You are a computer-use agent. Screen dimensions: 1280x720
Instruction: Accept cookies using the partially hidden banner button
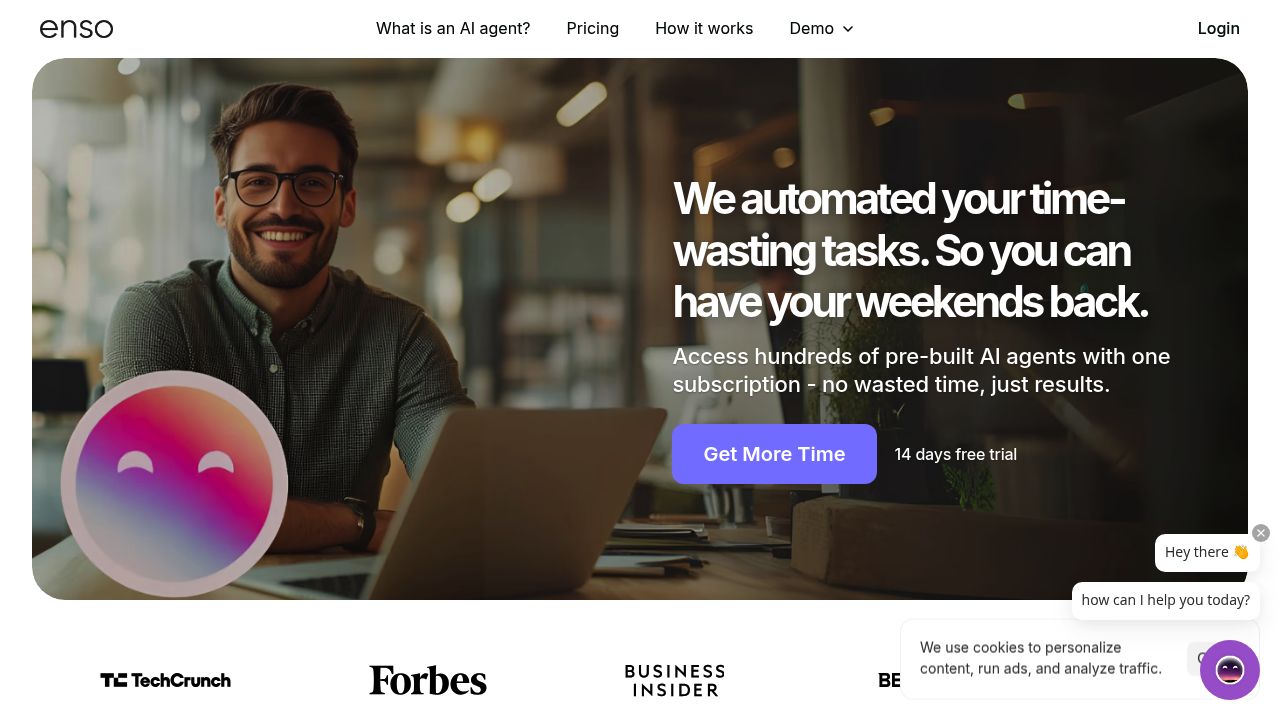tap(1194, 659)
